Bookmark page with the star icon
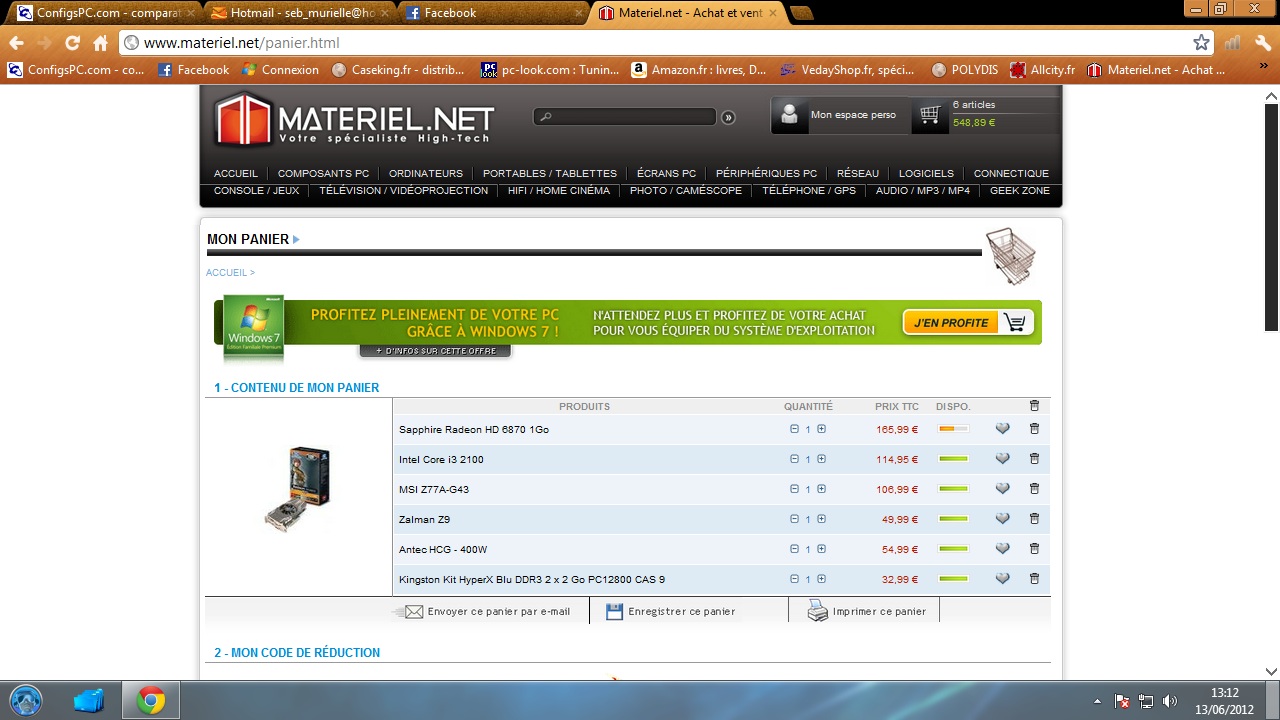 click(1201, 43)
